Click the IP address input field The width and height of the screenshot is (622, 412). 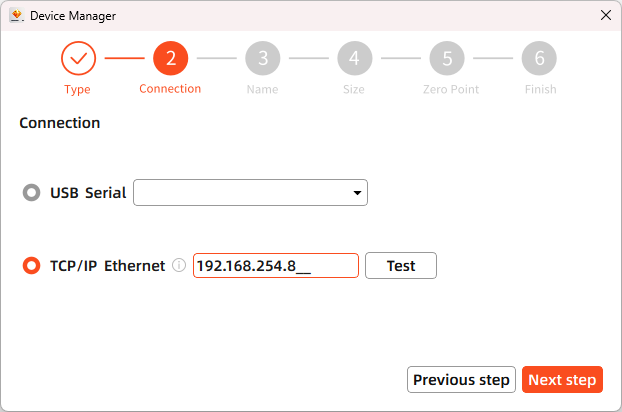(x=275, y=266)
